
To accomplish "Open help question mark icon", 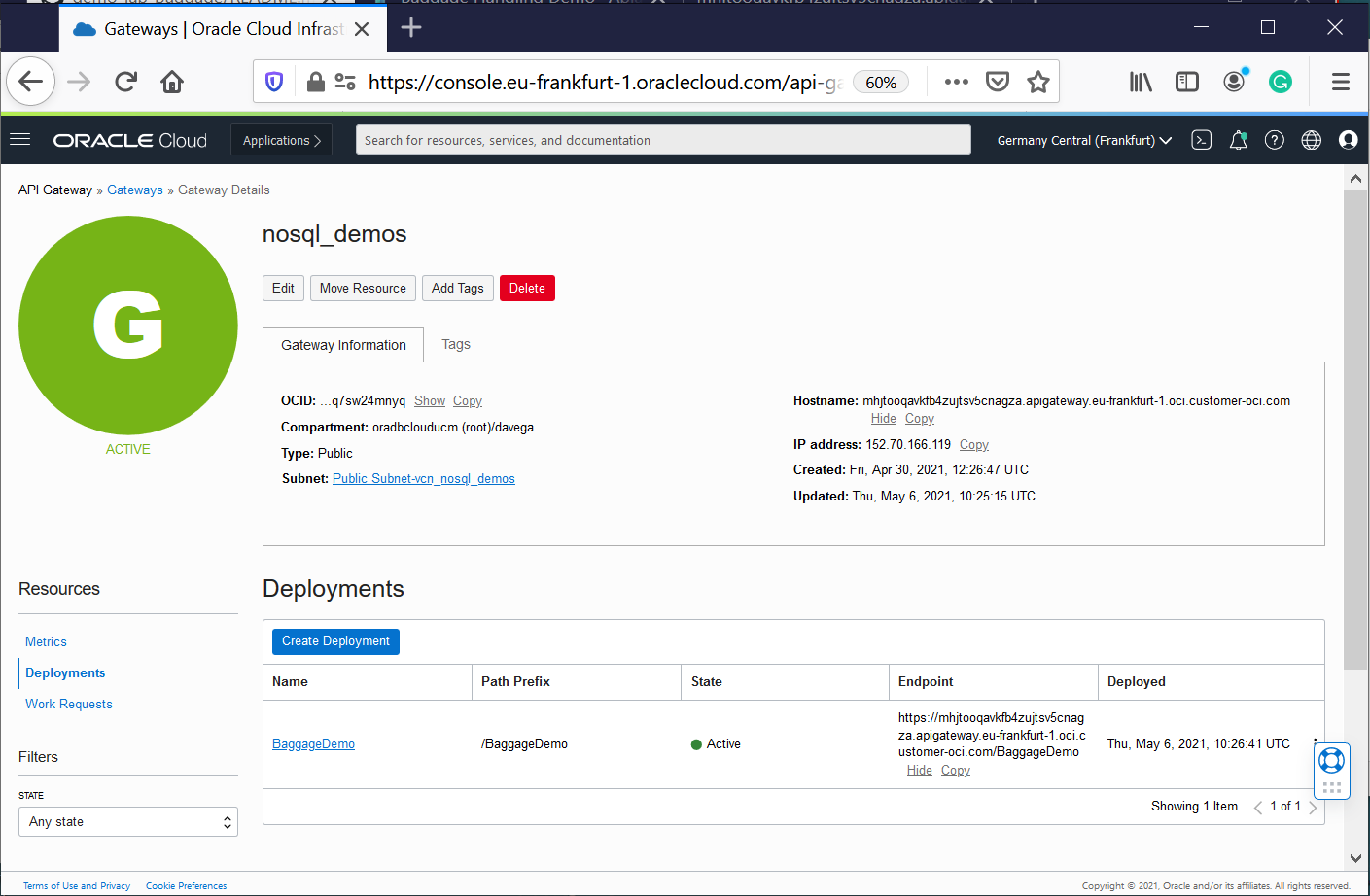I will coord(1275,140).
